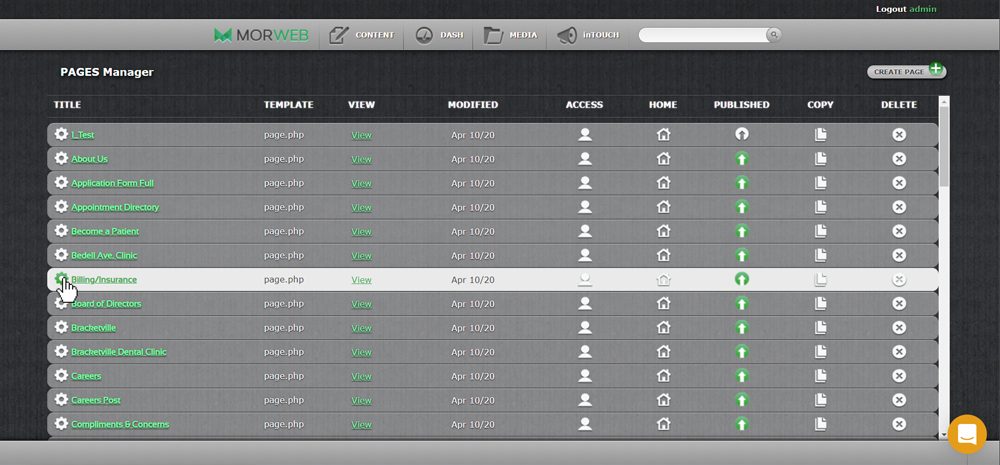Delete the Application Form Full page
The image size is (1000, 465).
899,183
